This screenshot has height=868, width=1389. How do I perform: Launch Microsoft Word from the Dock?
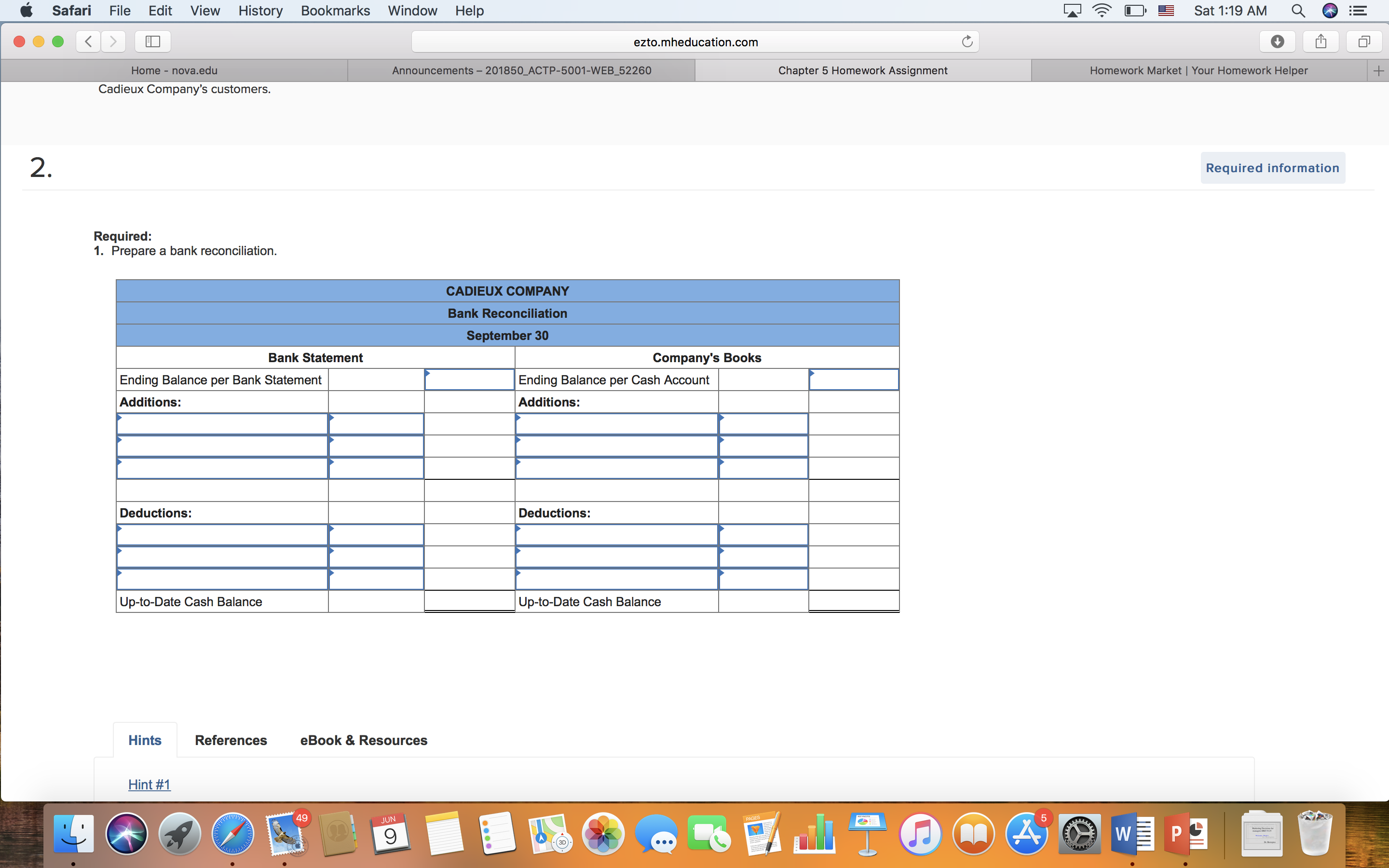(x=1132, y=834)
